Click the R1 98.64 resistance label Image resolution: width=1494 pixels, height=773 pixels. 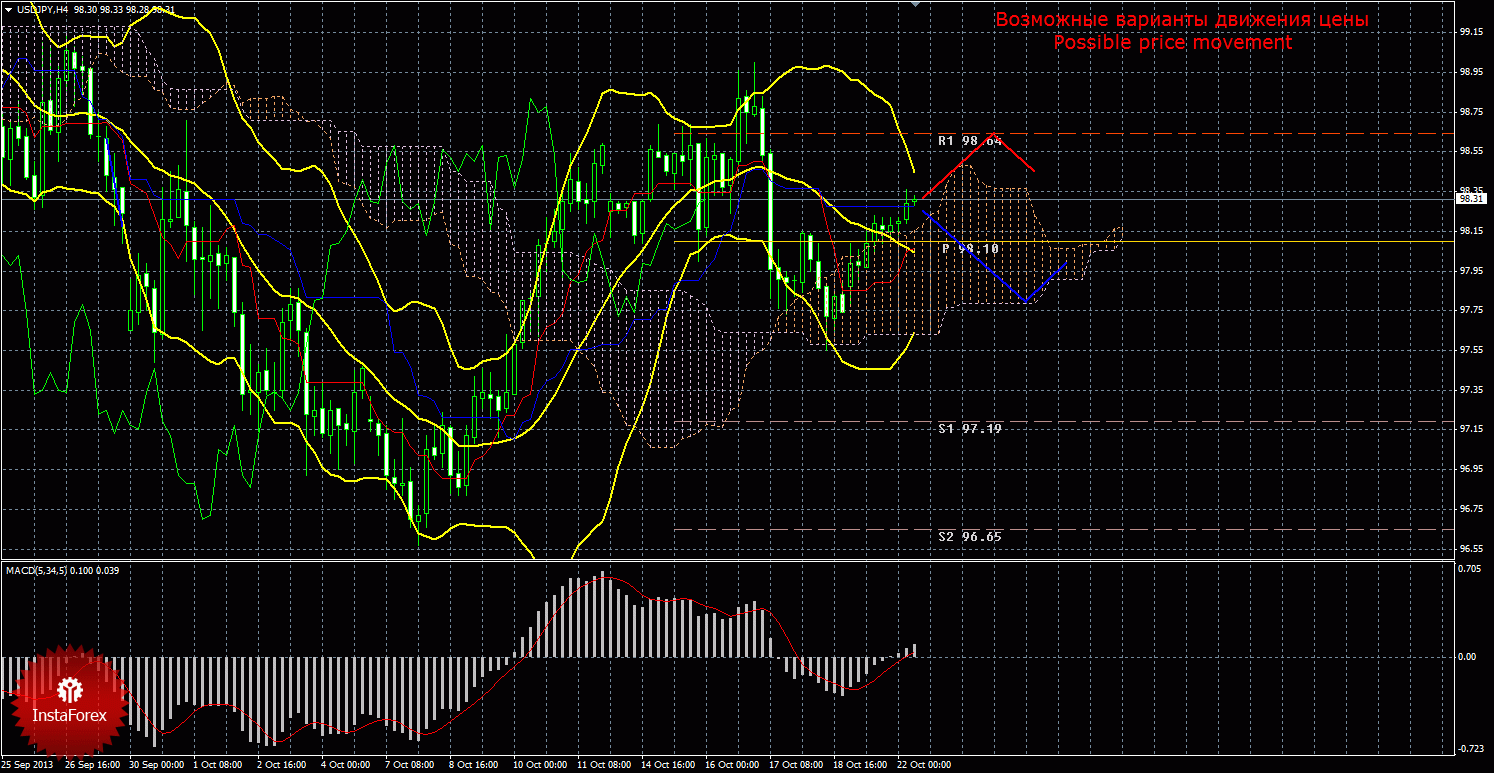click(x=970, y=141)
